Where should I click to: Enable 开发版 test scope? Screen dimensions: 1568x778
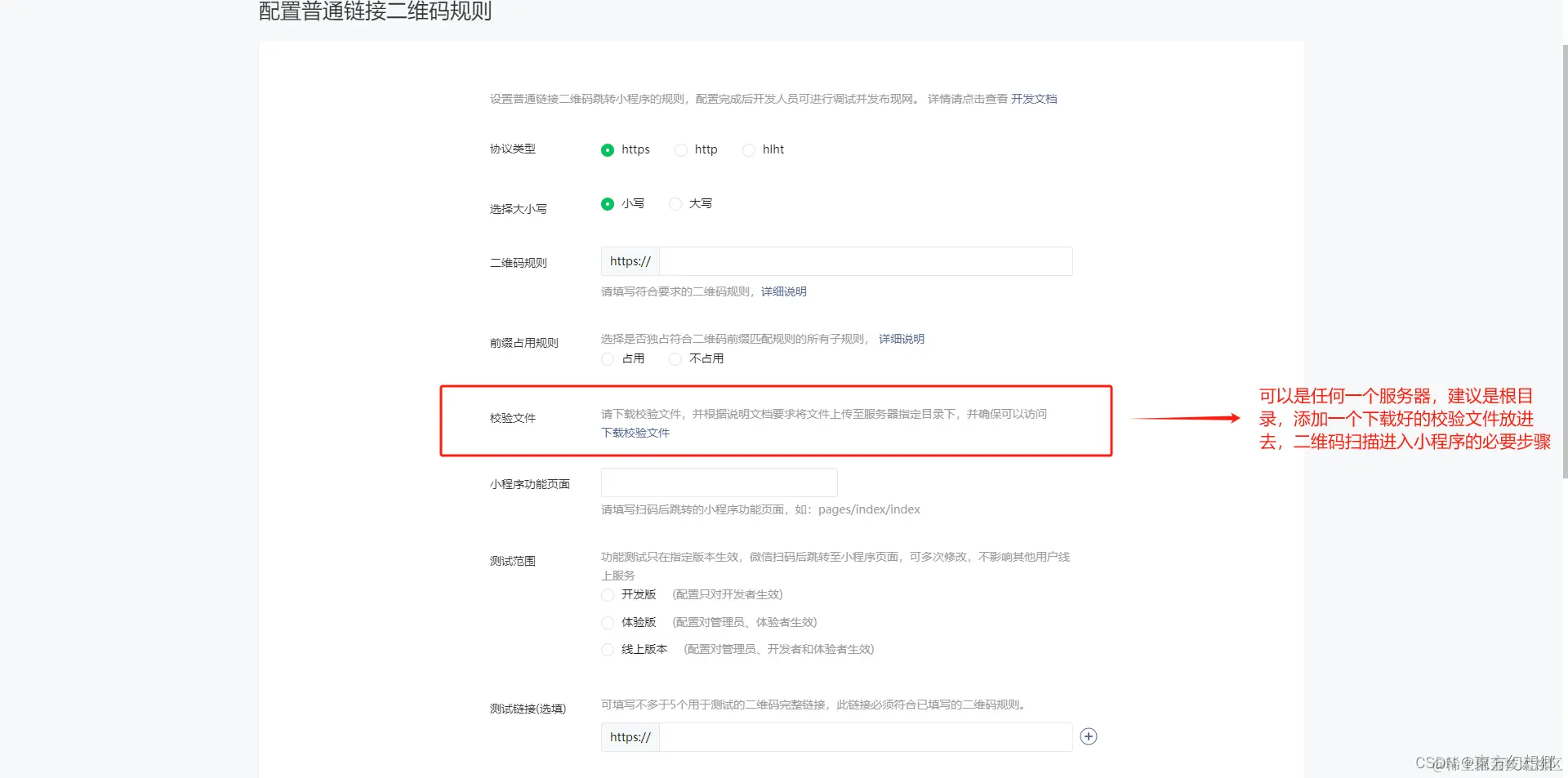pyautogui.click(x=607, y=595)
